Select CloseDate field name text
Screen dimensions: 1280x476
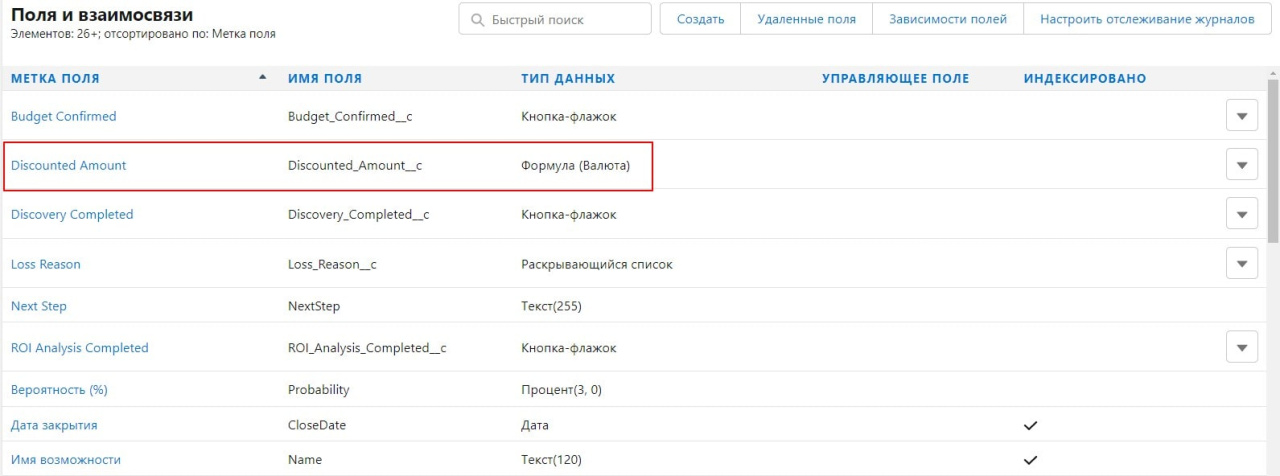pyautogui.click(x=317, y=425)
